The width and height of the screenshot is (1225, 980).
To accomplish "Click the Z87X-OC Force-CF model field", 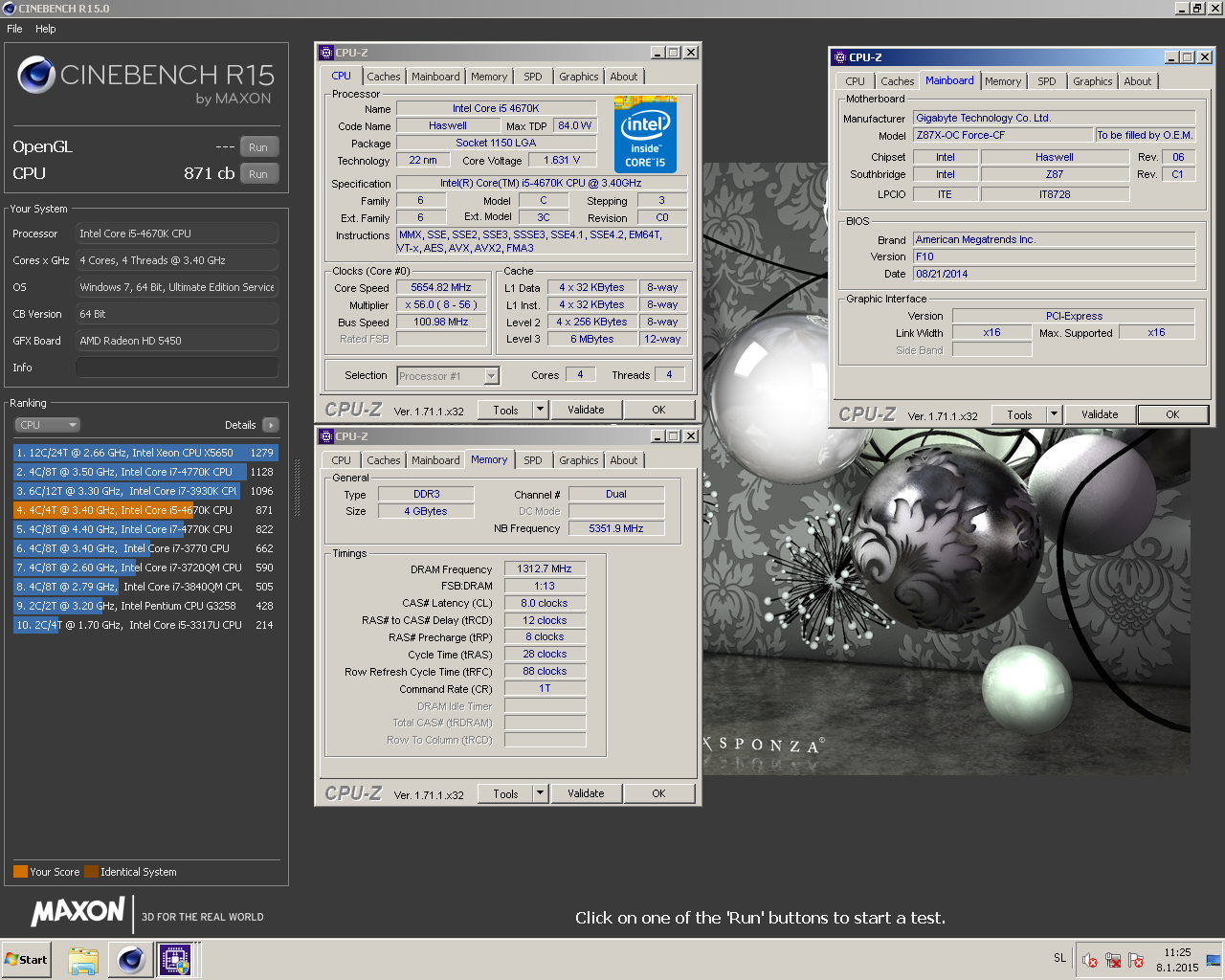I will coord(1002,135).
